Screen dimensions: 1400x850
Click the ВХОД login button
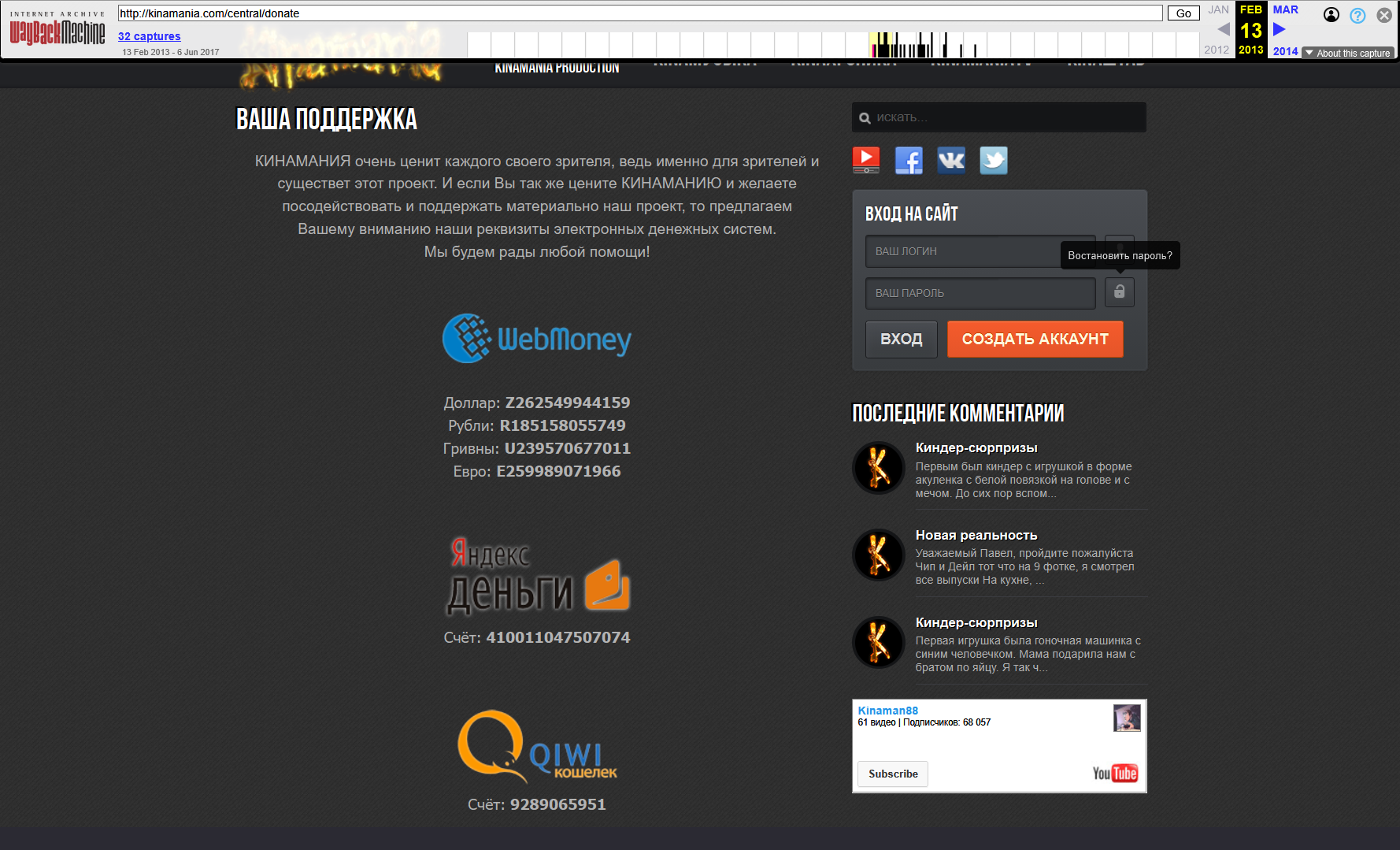pos(902,340)
